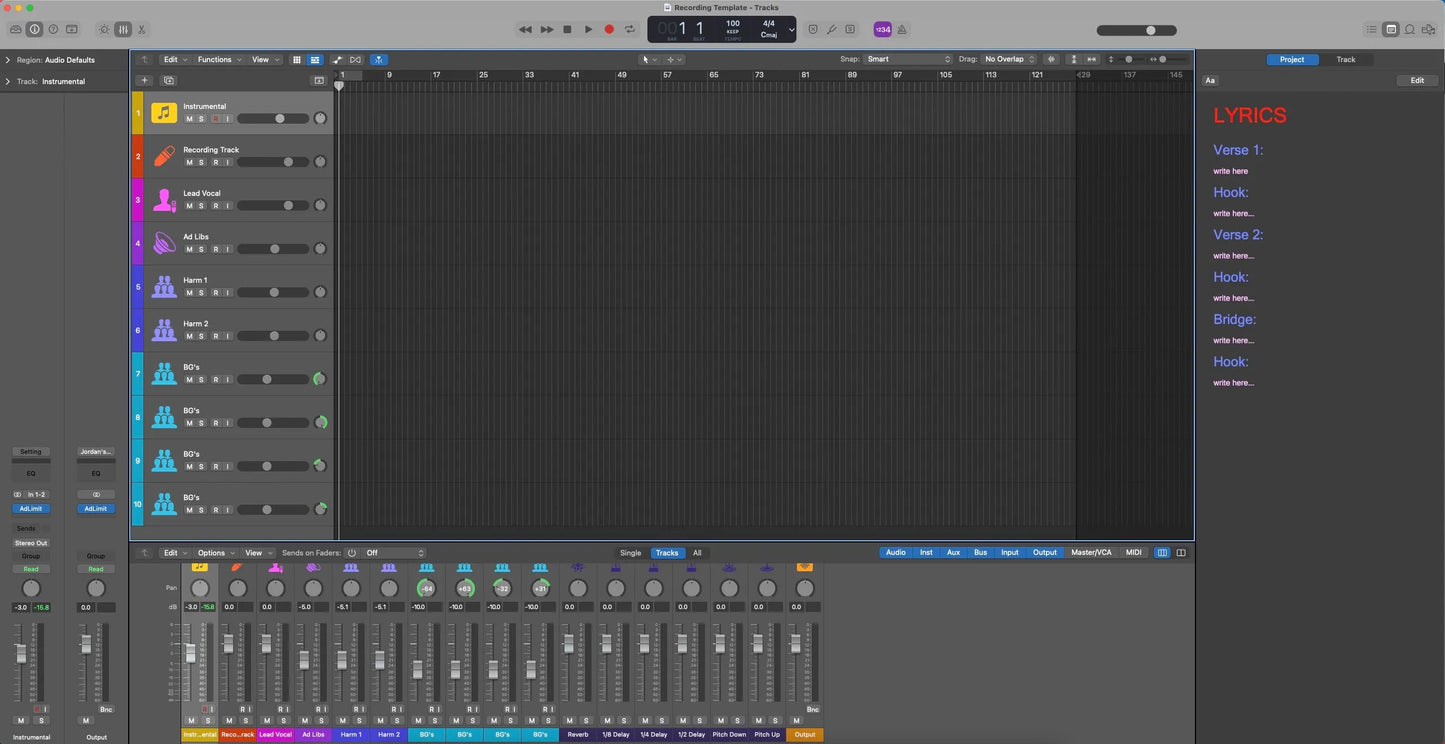Switch to the Track notes tab
The width and height of the screenshot is (1445, 744).
pyautogui.click(x=1345, y=59)
